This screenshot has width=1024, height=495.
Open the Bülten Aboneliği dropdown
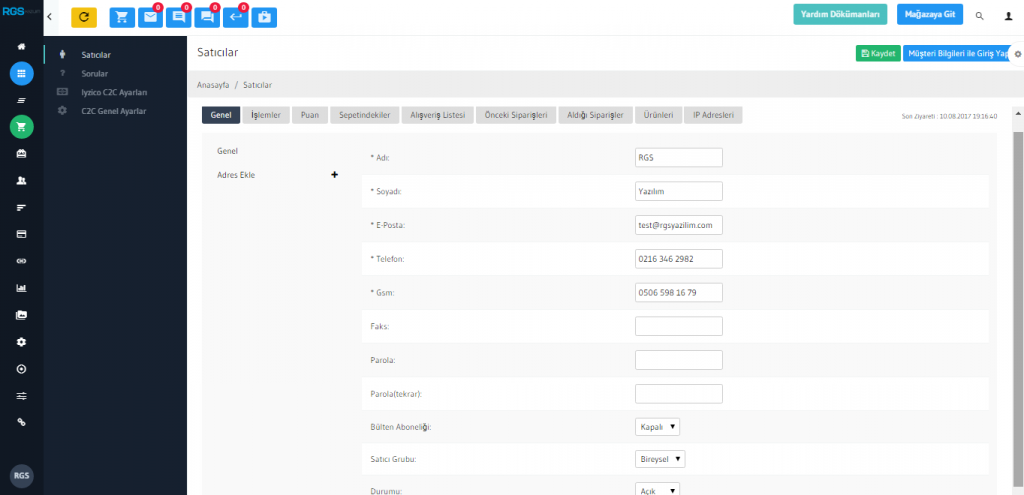click(657, 427)
